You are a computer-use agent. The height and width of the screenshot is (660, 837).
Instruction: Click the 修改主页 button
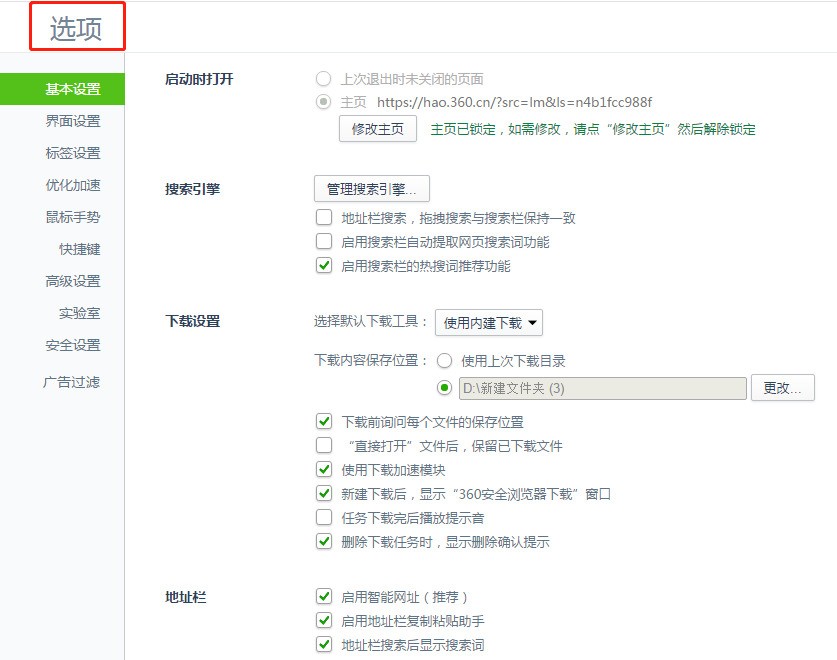click(378, 129)
